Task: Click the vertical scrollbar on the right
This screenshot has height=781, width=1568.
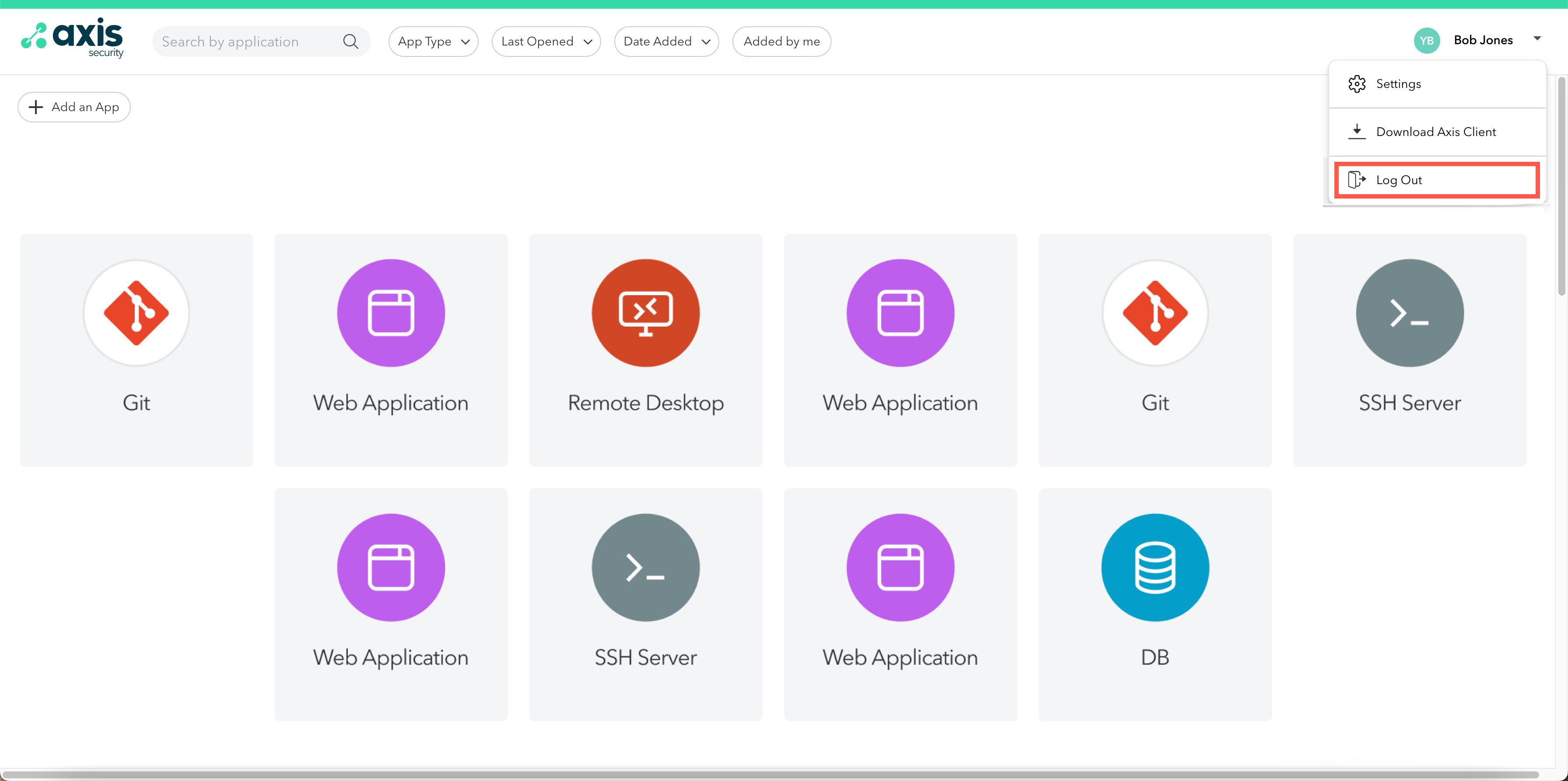Action: click(x=1562, y=186)
